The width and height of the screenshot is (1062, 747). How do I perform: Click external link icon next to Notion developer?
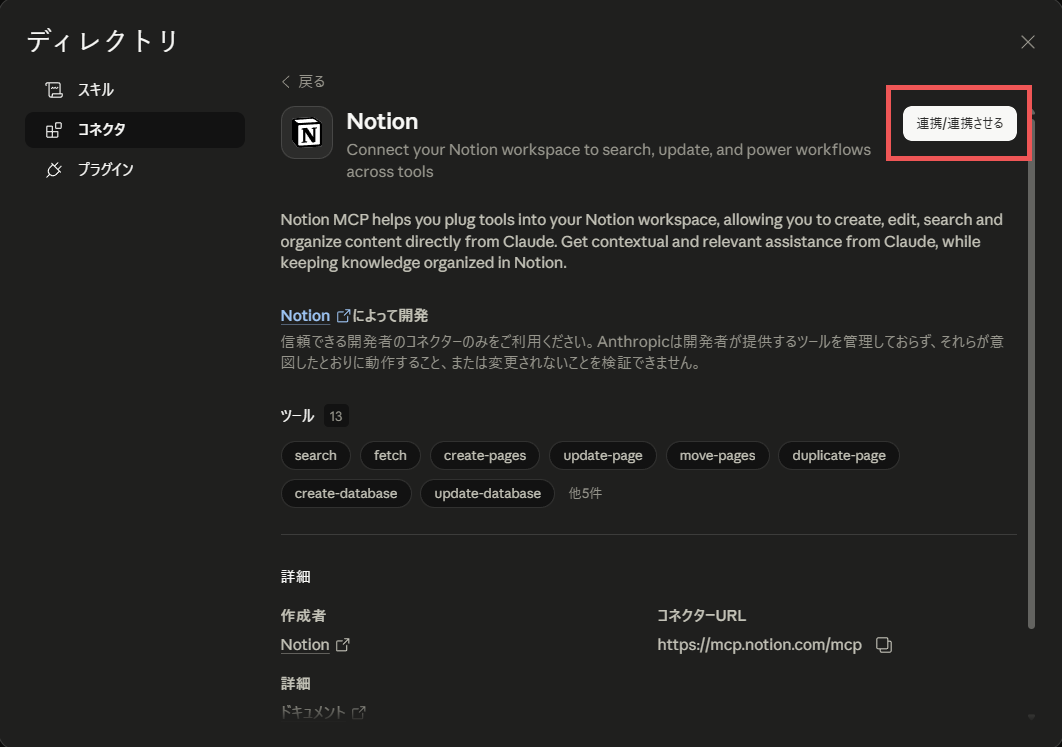(x=343, y=316)
